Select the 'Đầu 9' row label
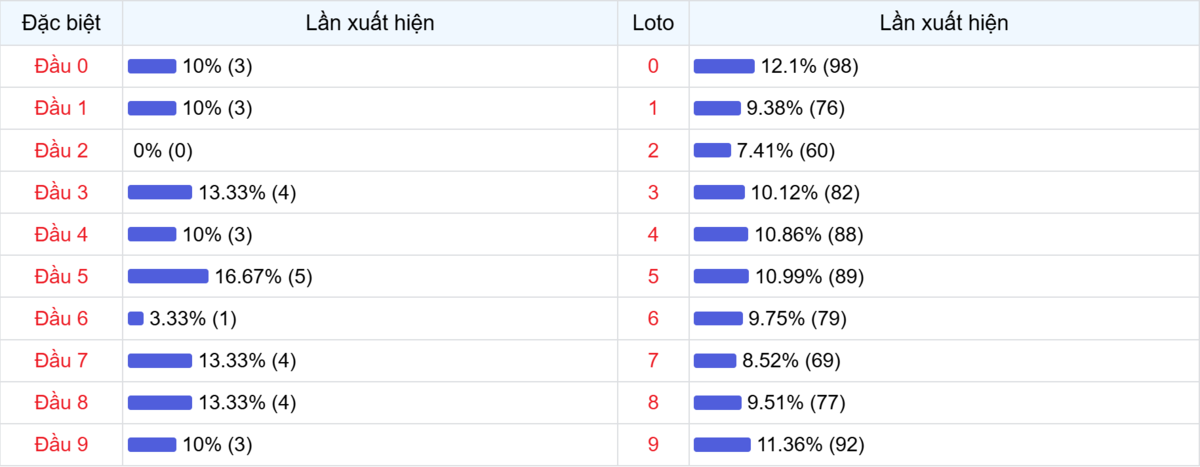Image resolution: width=1200 pixels, height=467 pixels. [61, 444]
